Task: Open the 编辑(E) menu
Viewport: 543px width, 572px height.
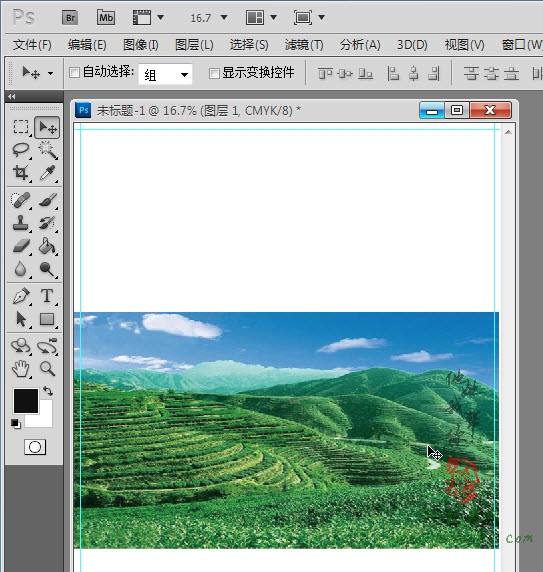Action: (87, 45)
